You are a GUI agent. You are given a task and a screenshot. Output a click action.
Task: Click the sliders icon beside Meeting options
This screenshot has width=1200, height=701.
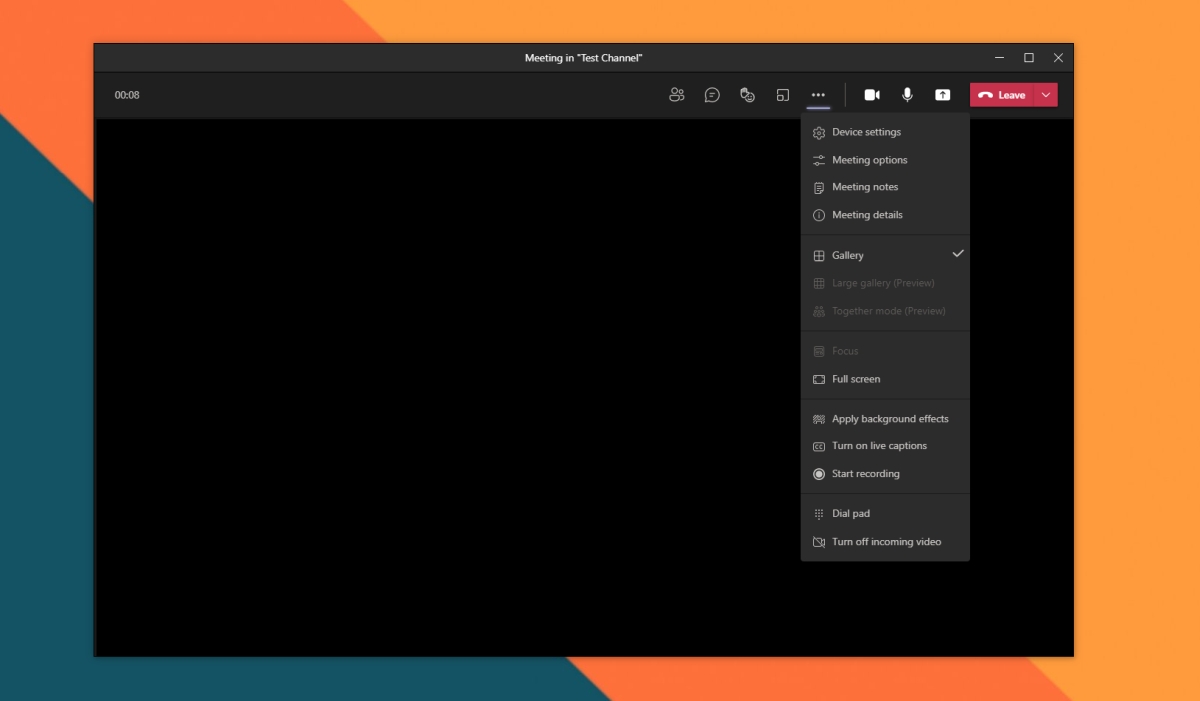(819, 160)
